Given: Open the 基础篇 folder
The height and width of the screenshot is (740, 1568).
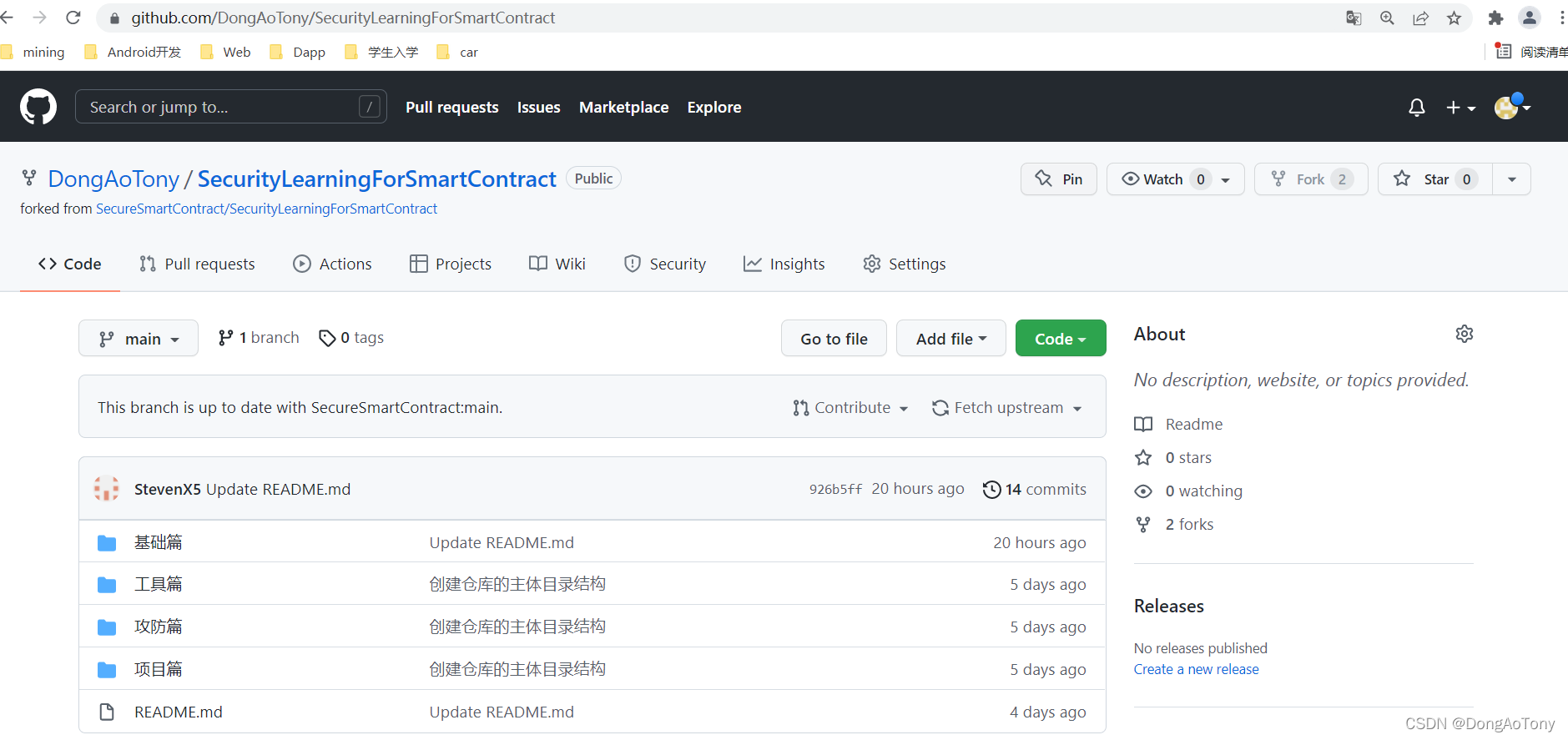Looking at the screenshot, I should (x=159, y=542).
